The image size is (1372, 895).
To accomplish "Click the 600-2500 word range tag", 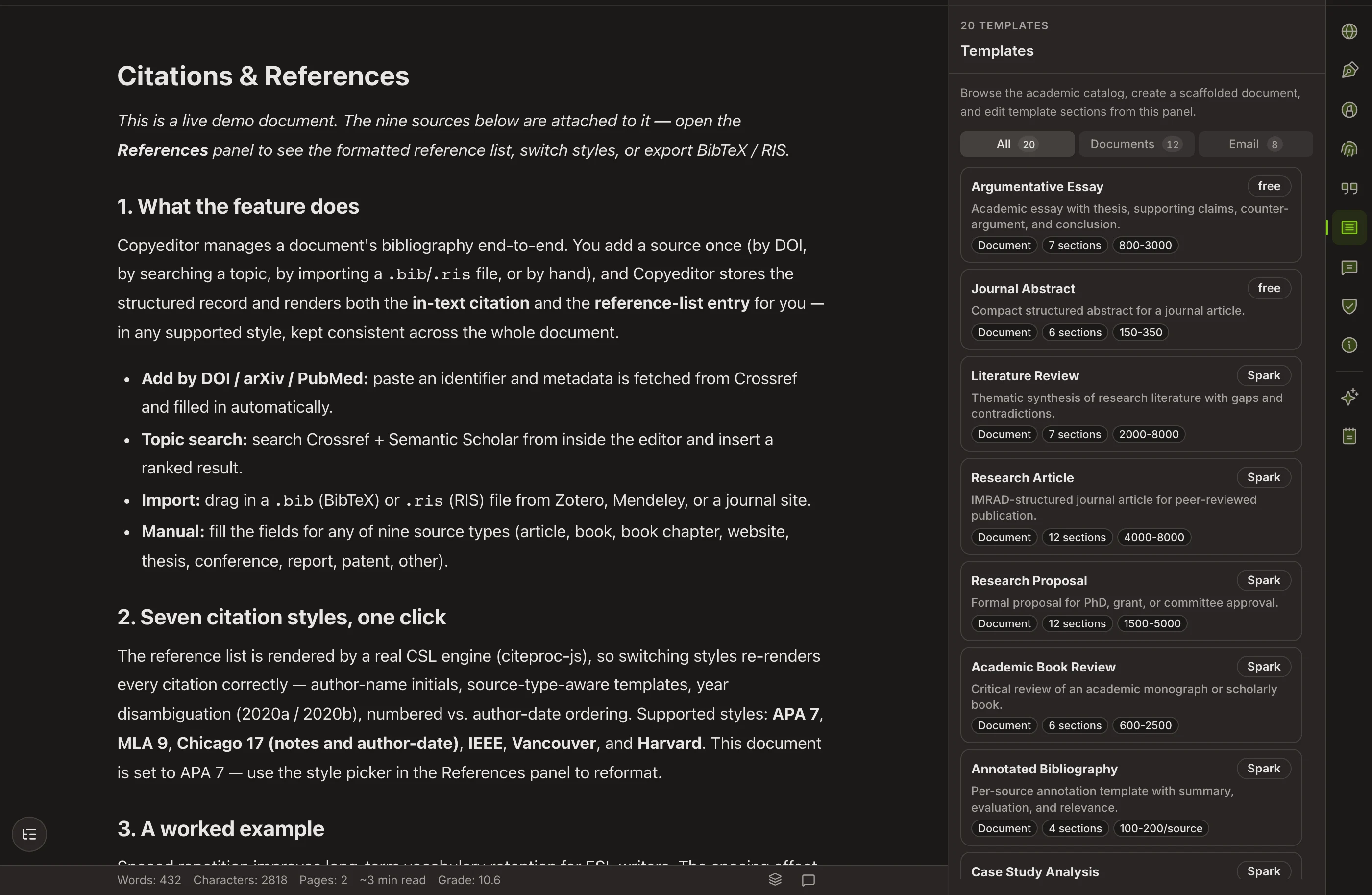I will (1145, 725).
